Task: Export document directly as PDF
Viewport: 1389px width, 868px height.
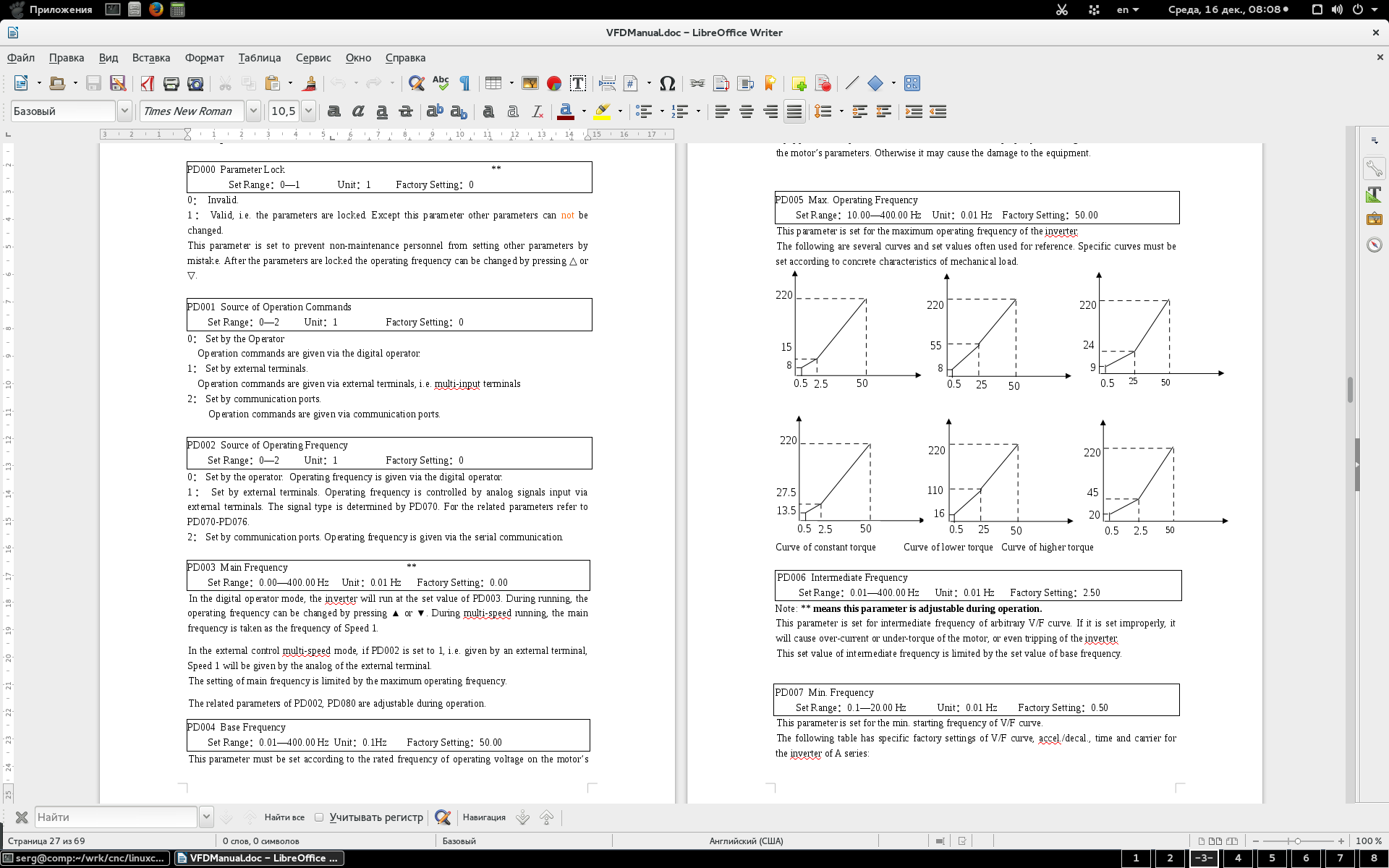Action: 148,84
